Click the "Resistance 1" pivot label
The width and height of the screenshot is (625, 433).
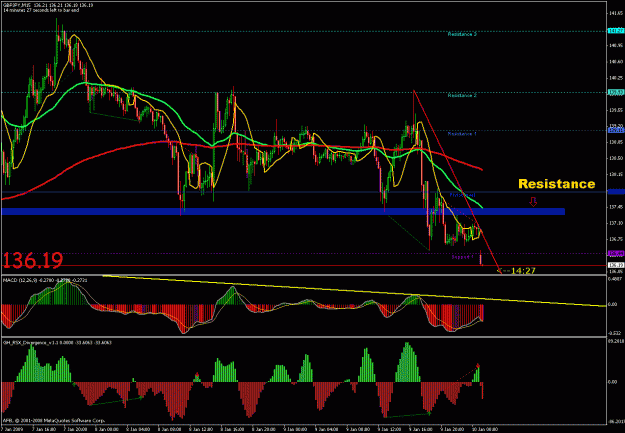point(462,134)
